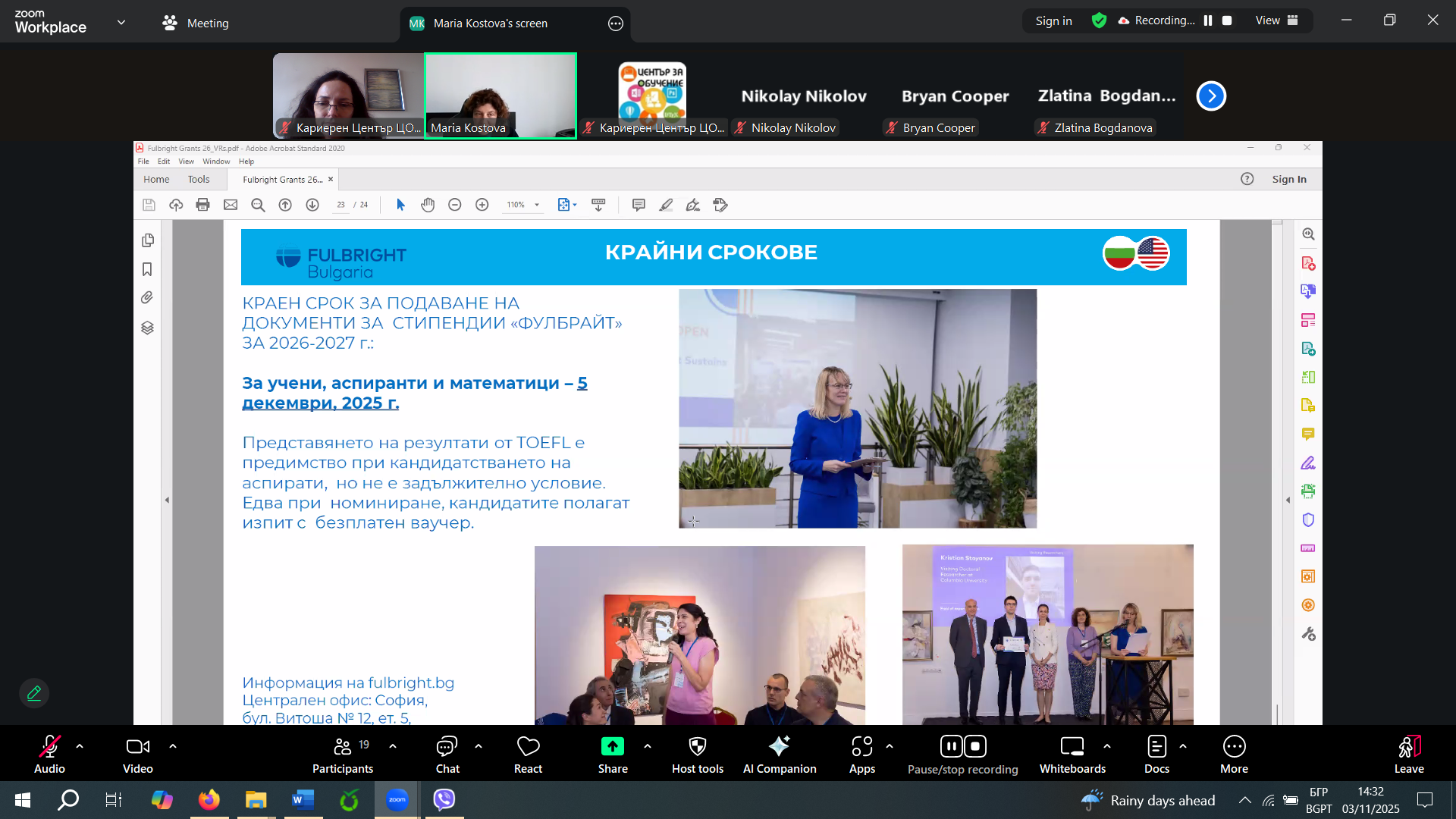Open the Meeting tab
The width and height of the screenshot is (1456, 819).
coord(196,23)
